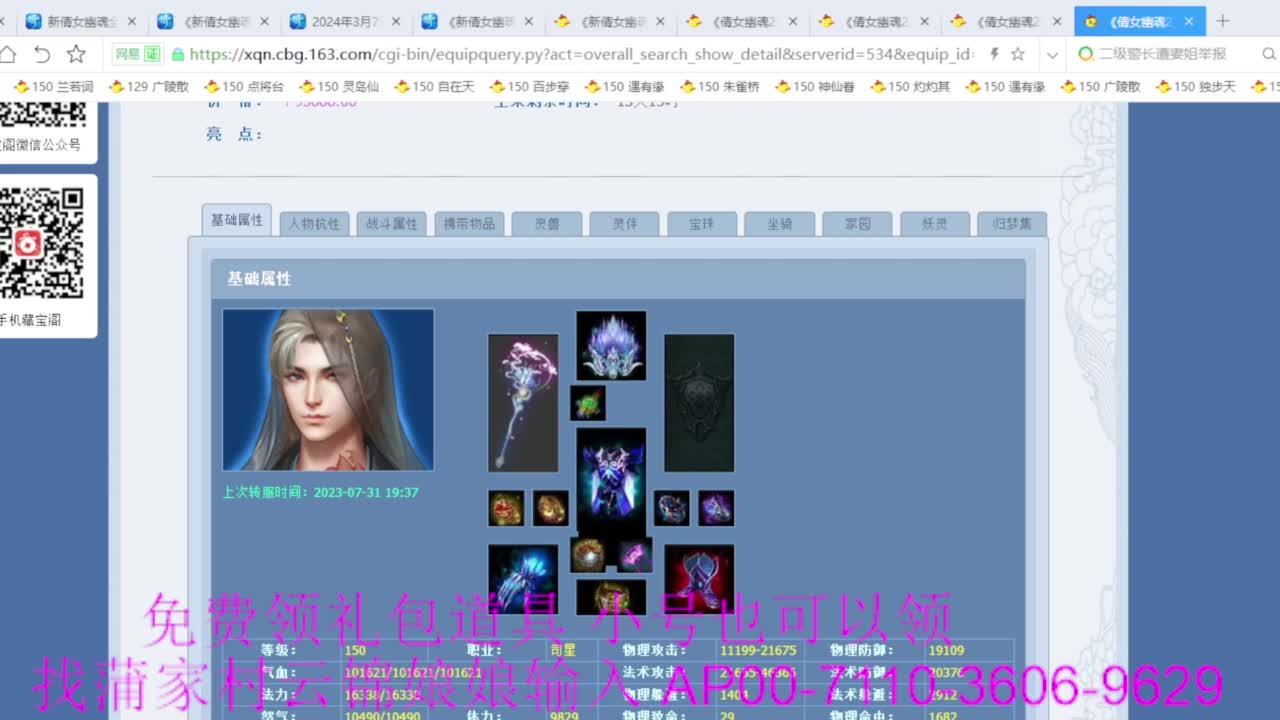The width and height of the screenshot is (1280, 720).
Task: Switch to the 人物抗性 tab
Action: click(314, 224)
